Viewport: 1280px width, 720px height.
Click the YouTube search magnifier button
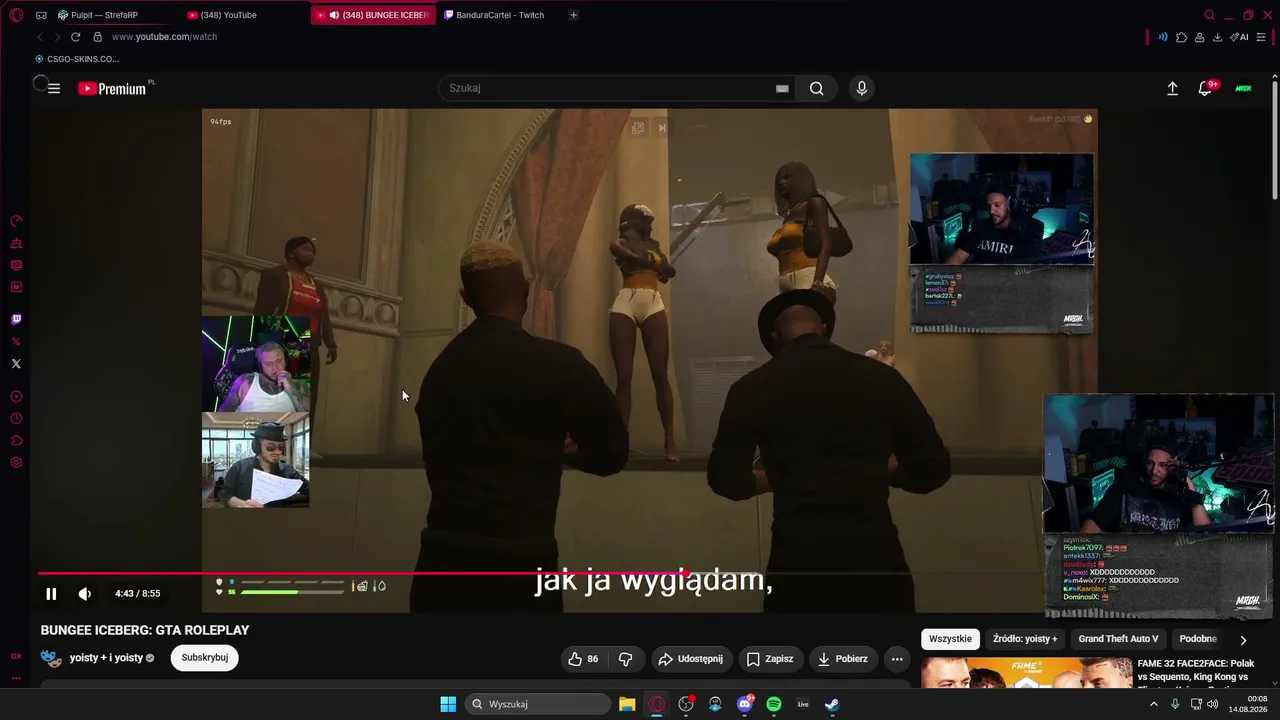(817, 88)
